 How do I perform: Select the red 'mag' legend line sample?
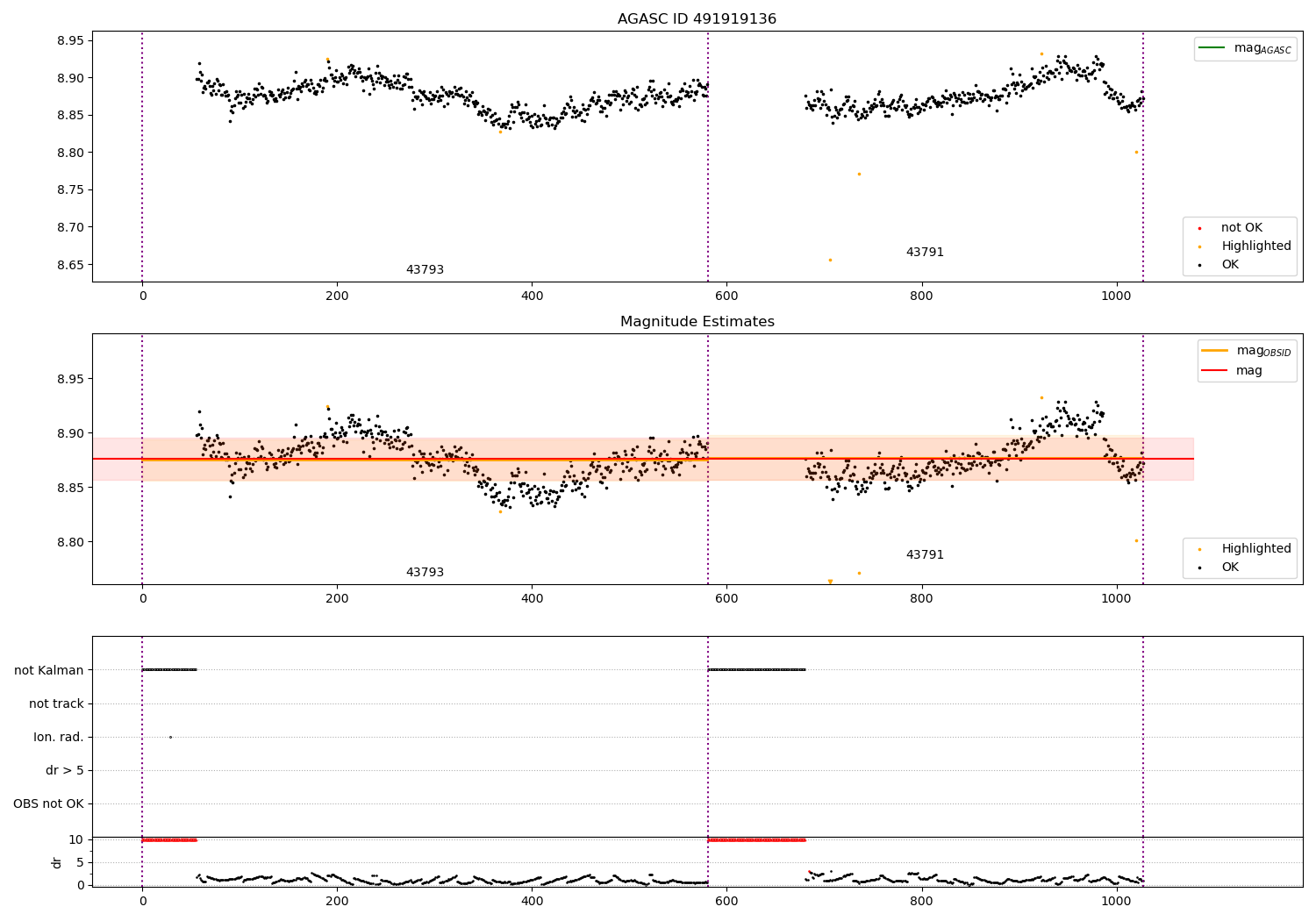click(1214, 370)
